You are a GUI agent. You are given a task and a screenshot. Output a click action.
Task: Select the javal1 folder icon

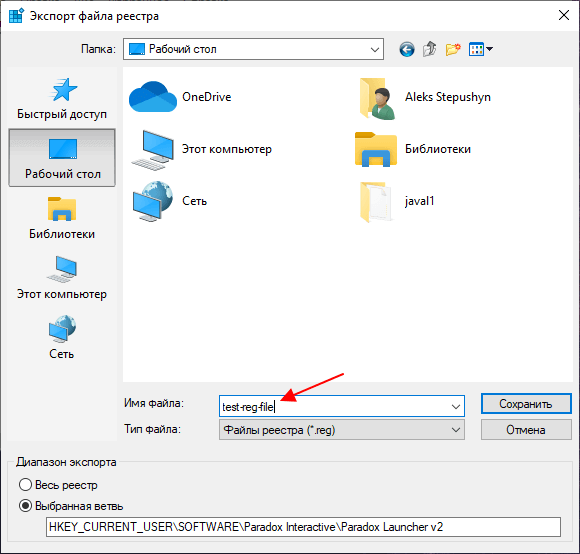(376, 202)
